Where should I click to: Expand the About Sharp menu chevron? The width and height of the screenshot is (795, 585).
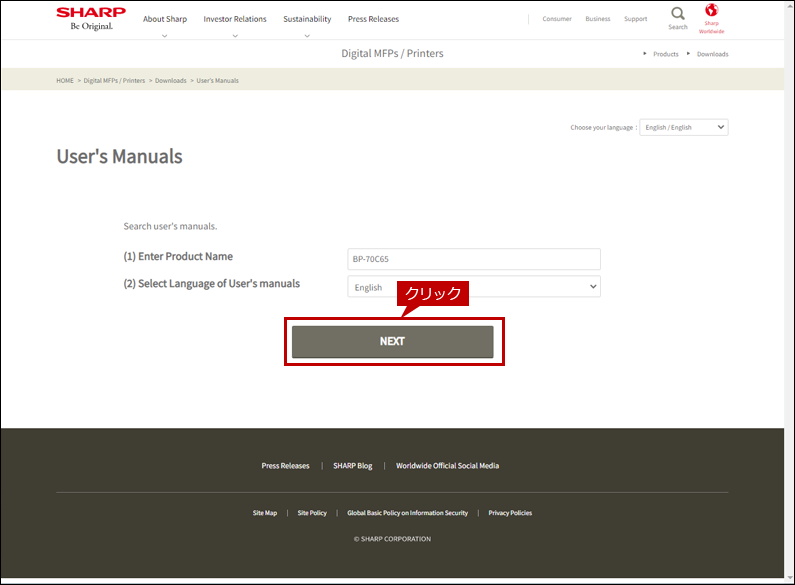[164, 36]
